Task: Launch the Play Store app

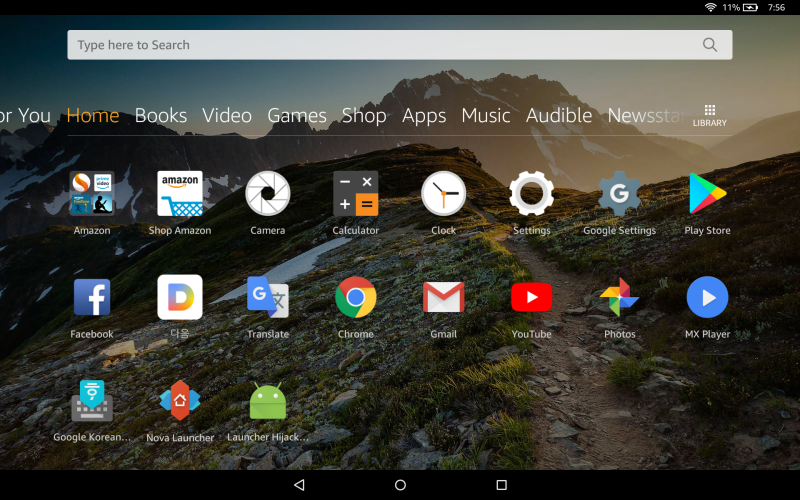Action: coord(707,194)
